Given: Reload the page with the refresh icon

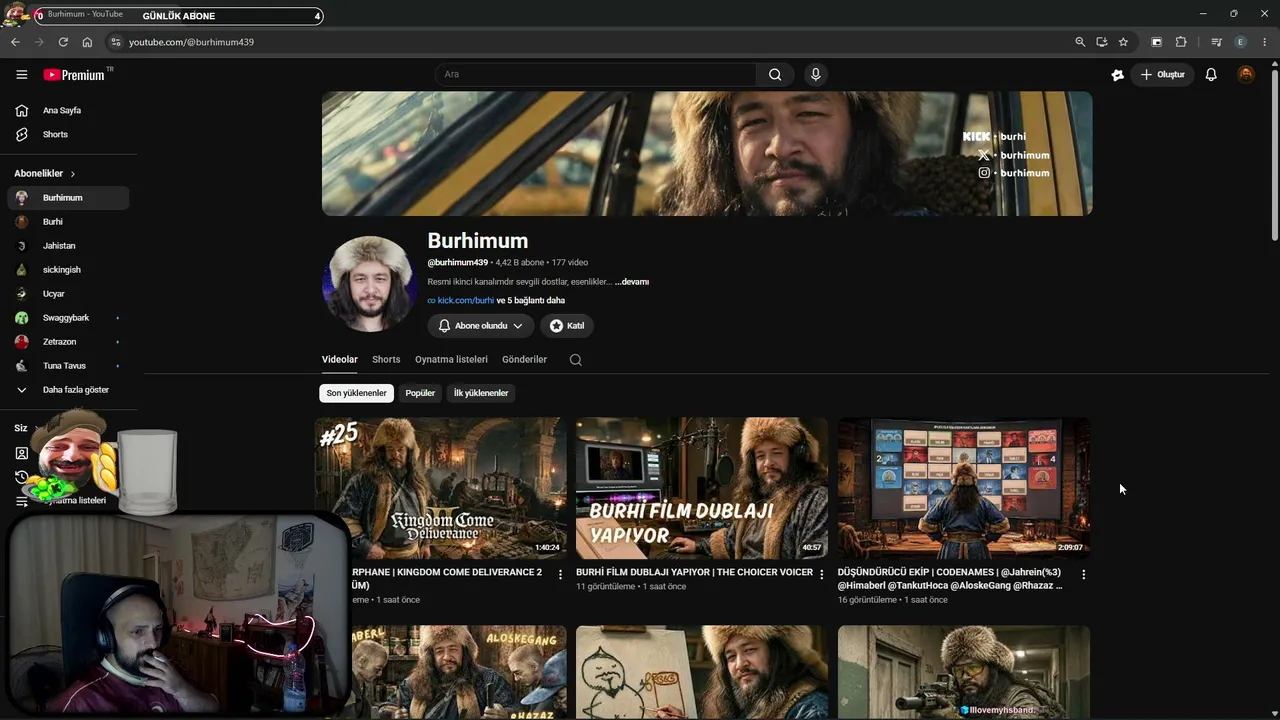Looking at the screenshot, I should [63, 42].
